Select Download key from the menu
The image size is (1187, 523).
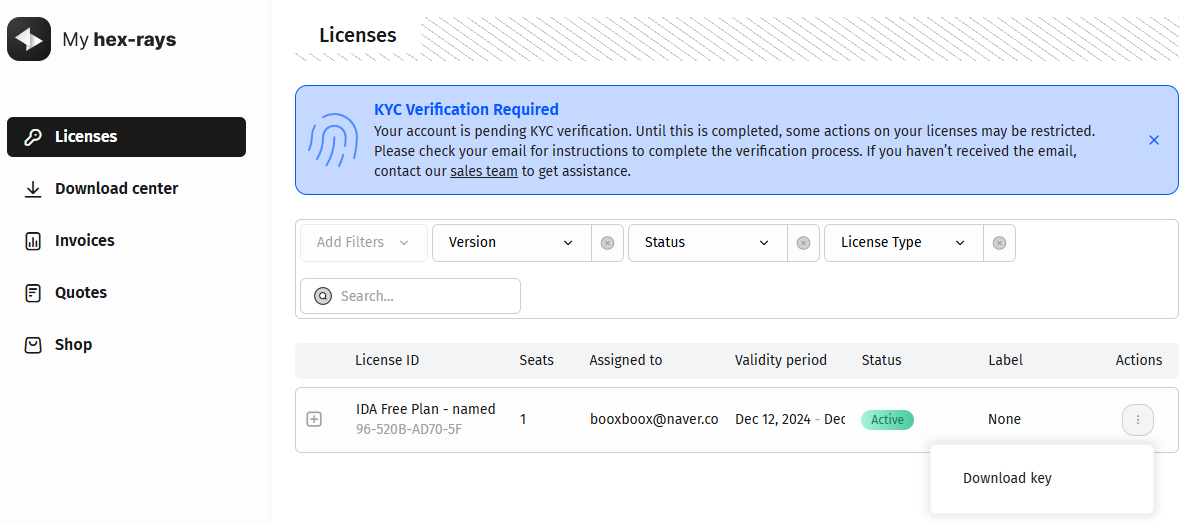coord(1007,478)
